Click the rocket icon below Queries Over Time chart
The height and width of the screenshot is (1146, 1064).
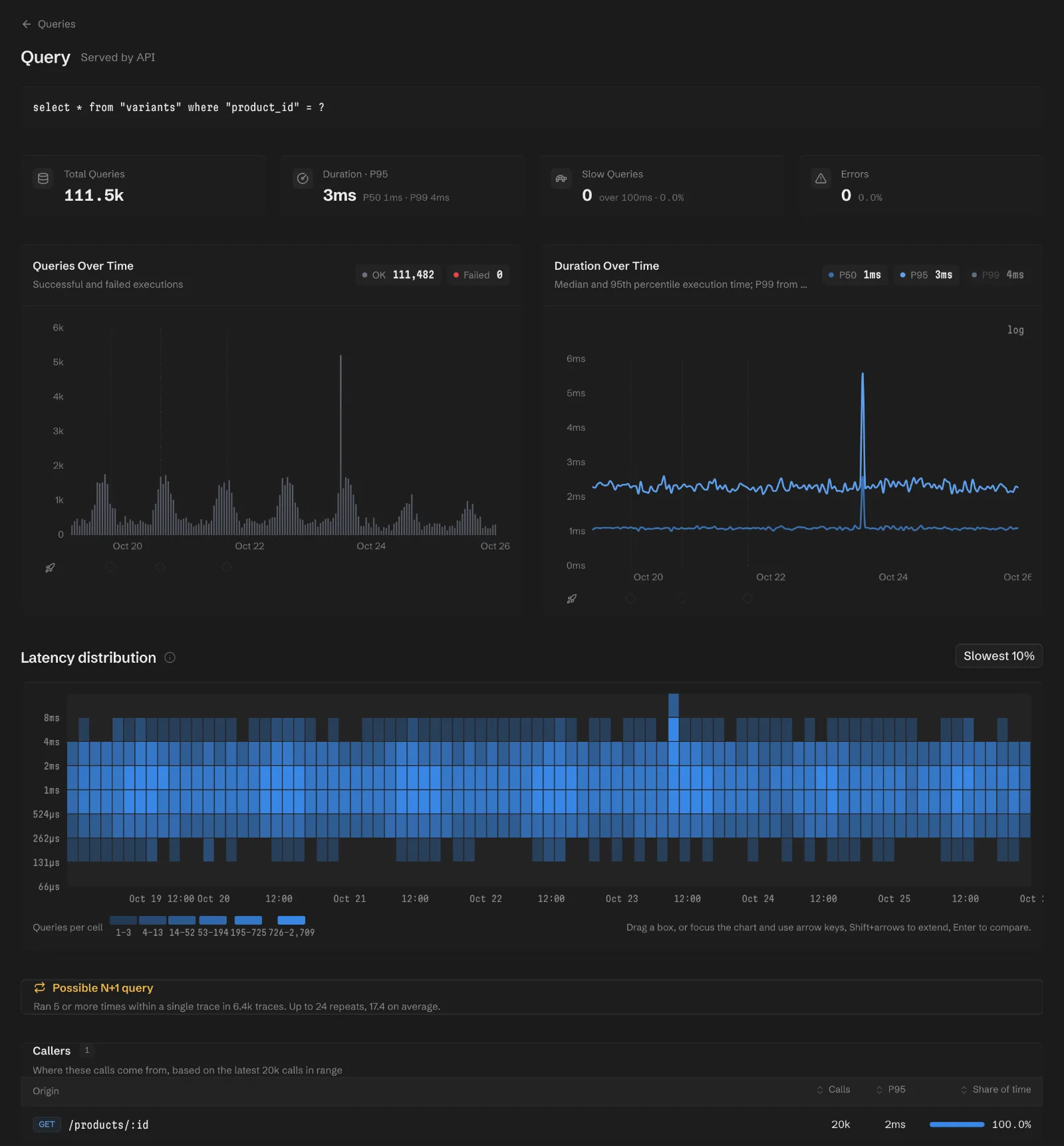click(x=50, y=568)
